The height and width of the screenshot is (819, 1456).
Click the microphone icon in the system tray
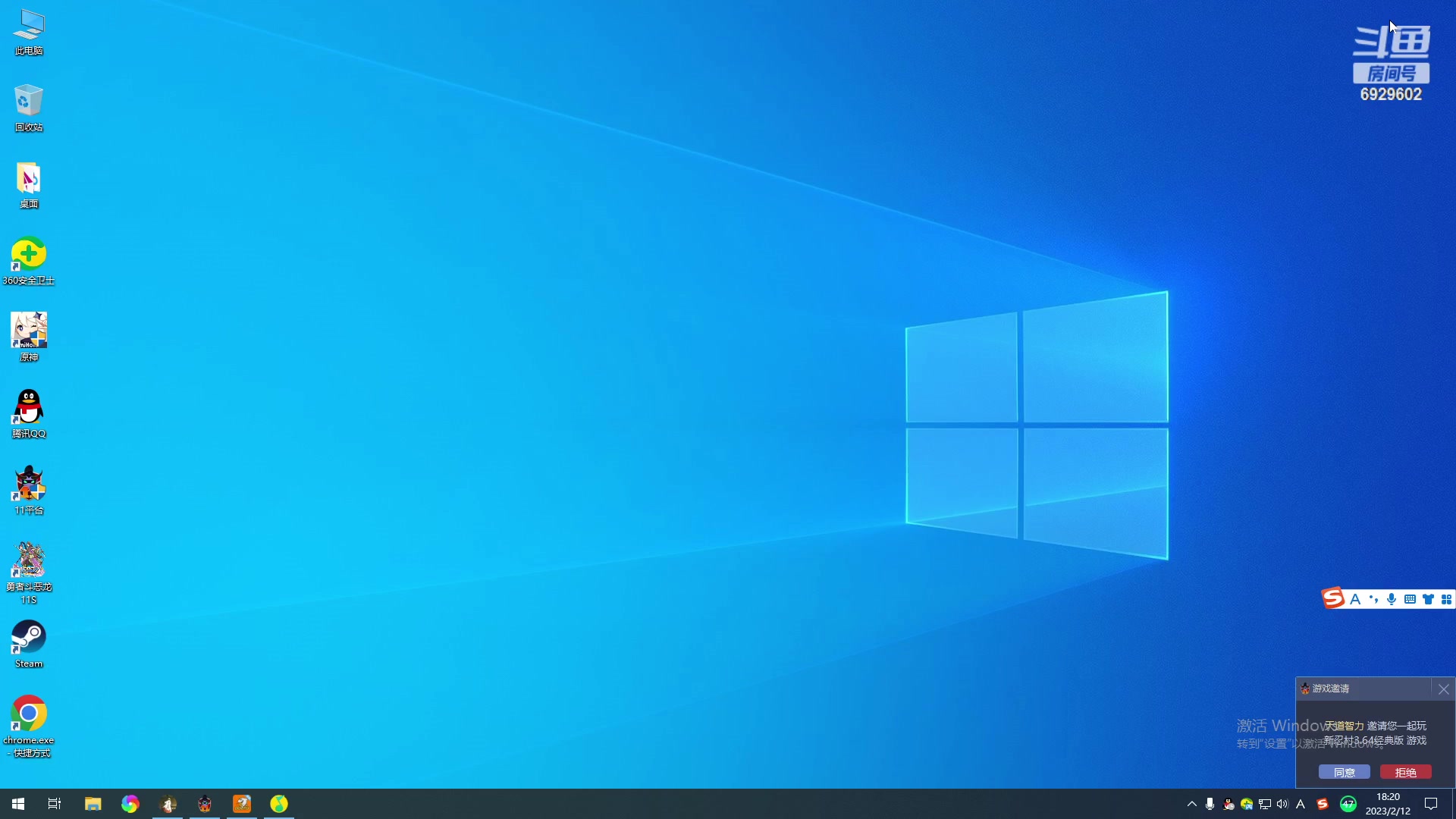pos(1210,804)
